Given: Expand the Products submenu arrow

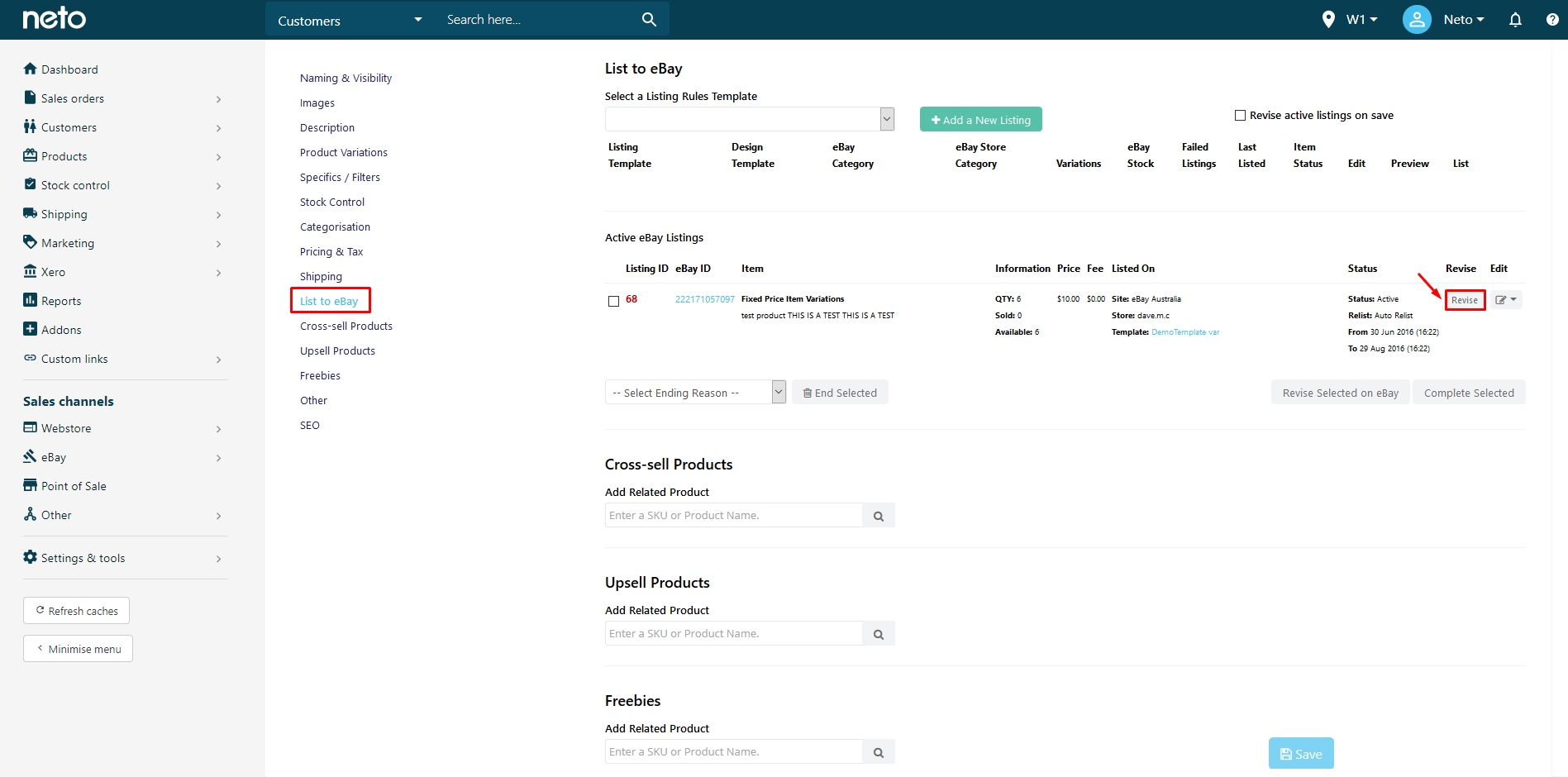Looking at the screenshot, I should click(x=218, y=157).
